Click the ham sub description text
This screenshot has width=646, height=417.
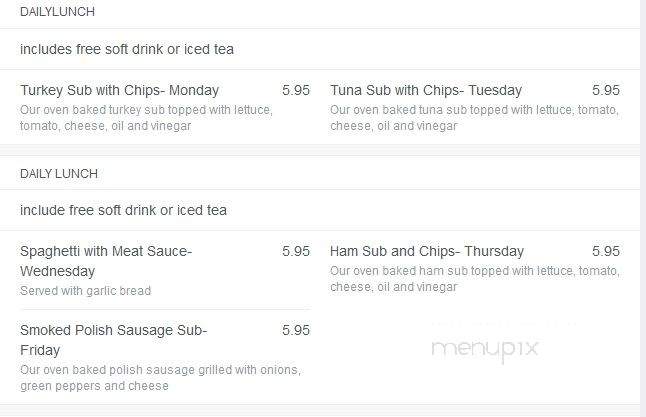(x=475, y=279)
